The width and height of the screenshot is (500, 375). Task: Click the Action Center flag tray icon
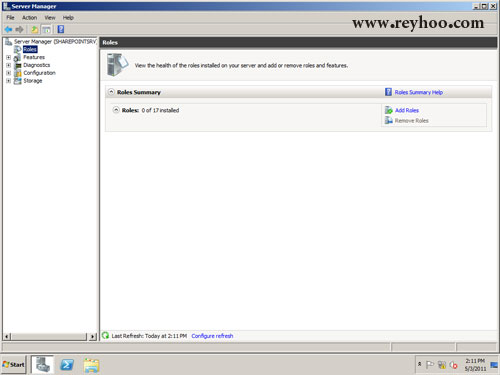(430, 365)
